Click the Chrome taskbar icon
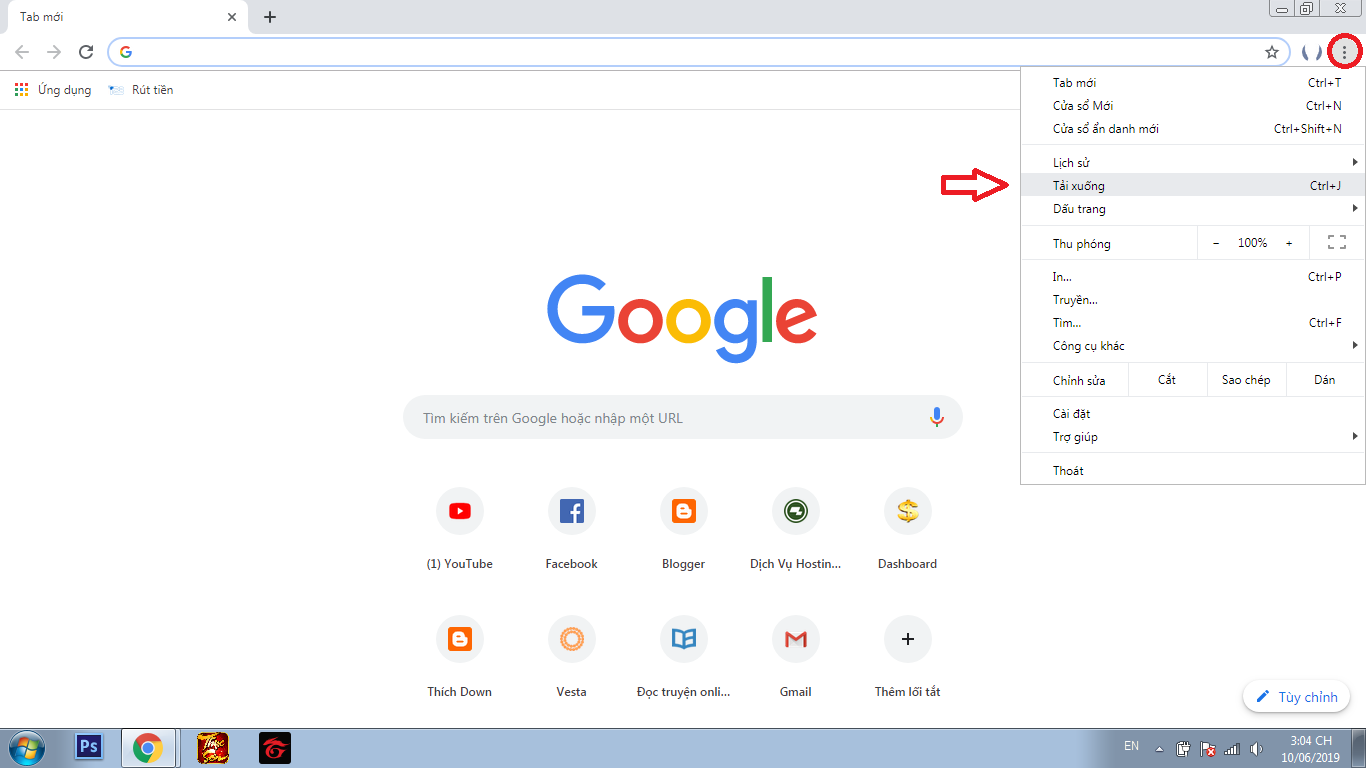This screenshot has width=1366, height=768. (x=148, y=748)
